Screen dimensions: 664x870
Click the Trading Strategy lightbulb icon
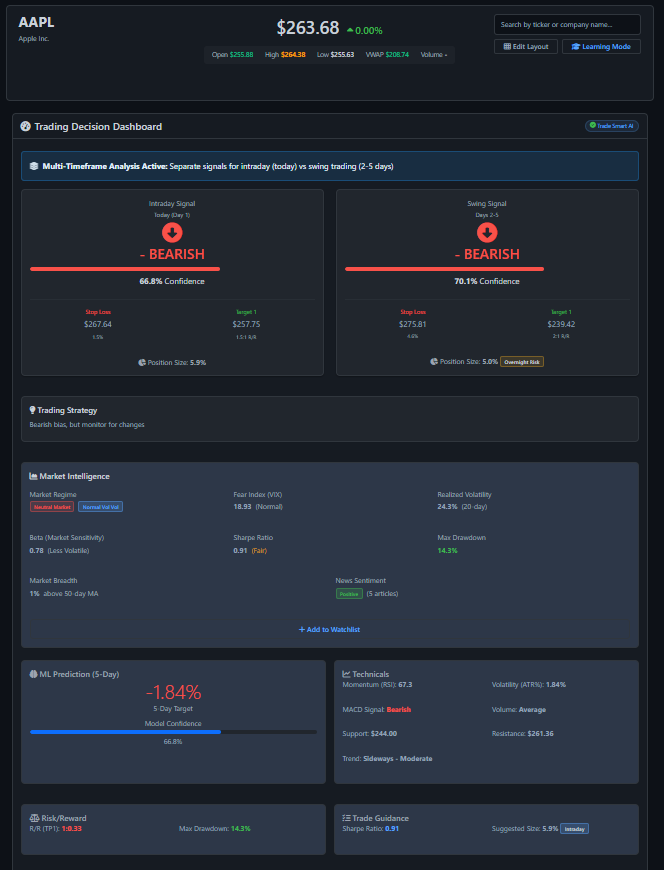point(33,410)
